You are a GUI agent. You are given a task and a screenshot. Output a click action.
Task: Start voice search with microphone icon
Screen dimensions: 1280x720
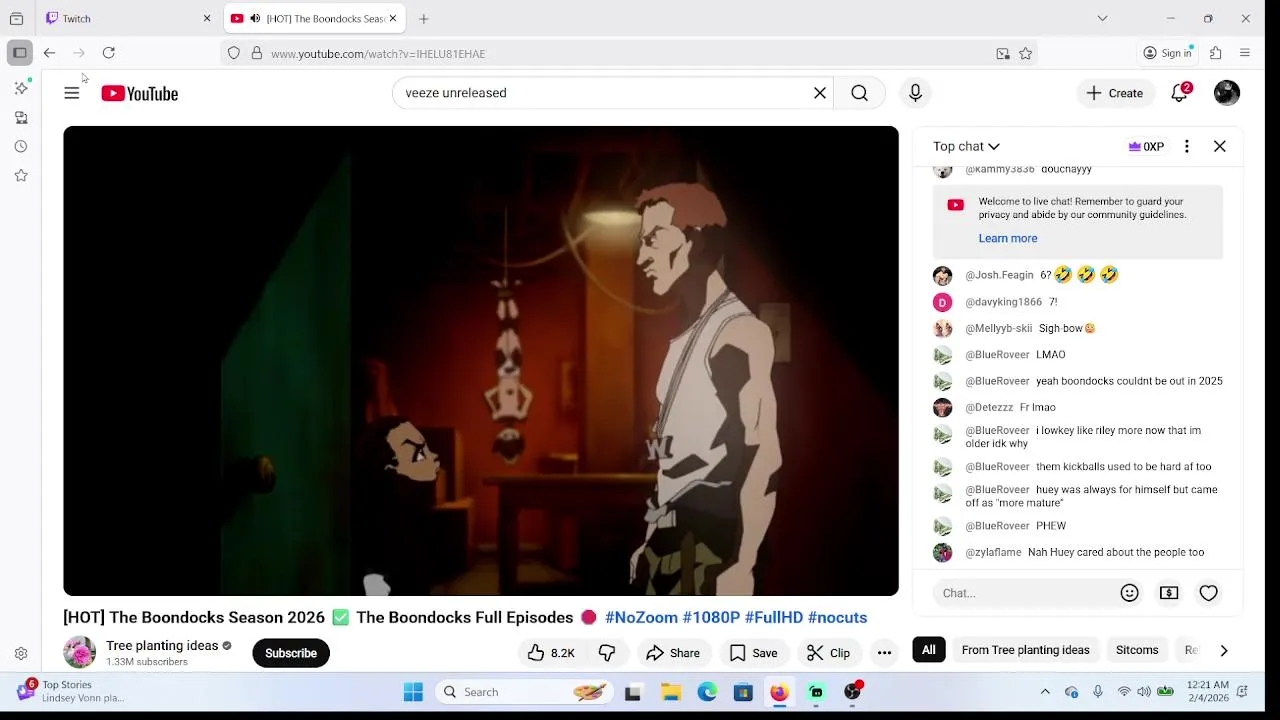tap(915, 93)
